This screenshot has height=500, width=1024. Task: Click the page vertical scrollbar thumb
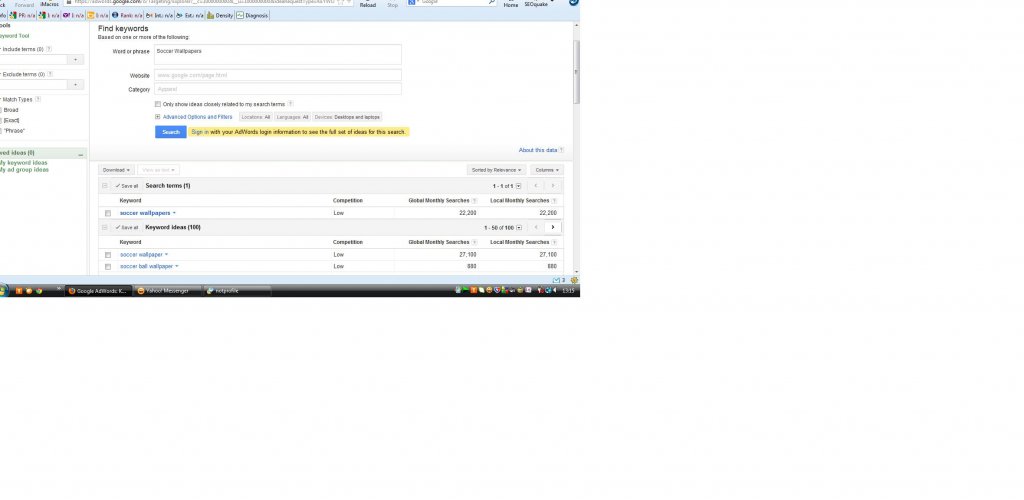point(576,72)
